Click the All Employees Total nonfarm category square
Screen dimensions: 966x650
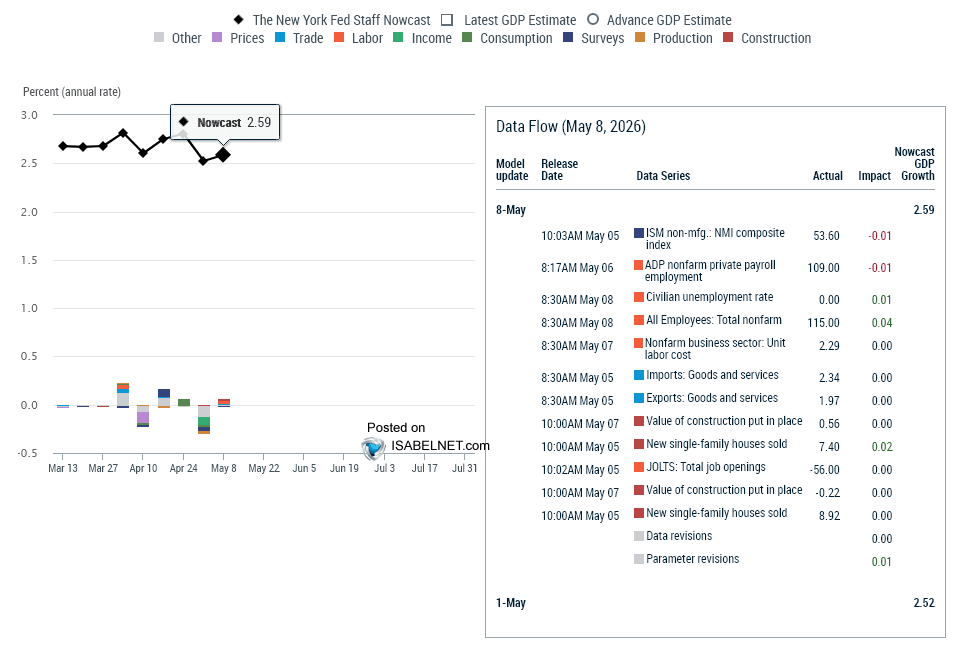coord(639,320)
